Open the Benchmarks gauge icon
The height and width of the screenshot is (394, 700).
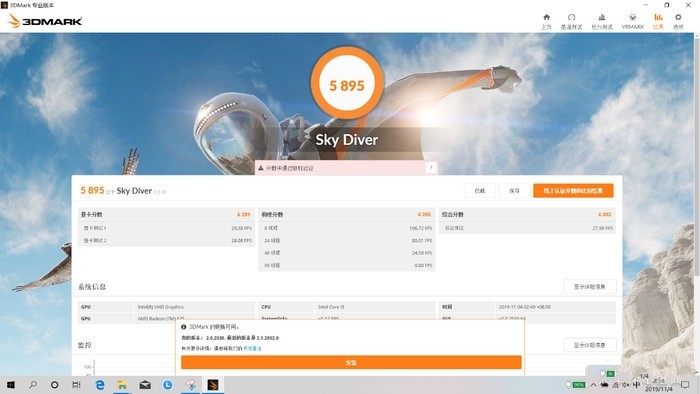(x=571, y=21)
